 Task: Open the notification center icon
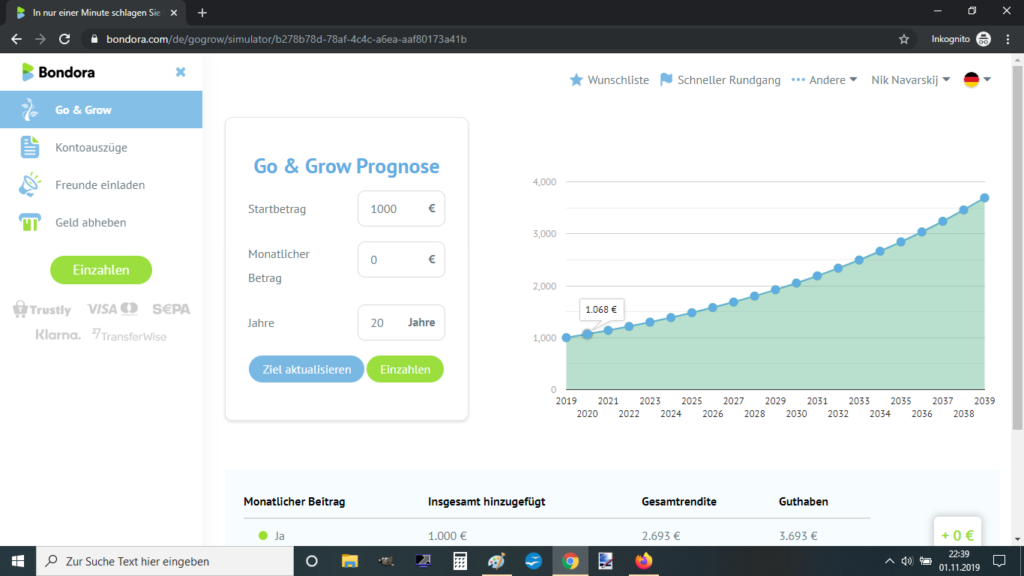pyautogui.click(x=999, y=561)
